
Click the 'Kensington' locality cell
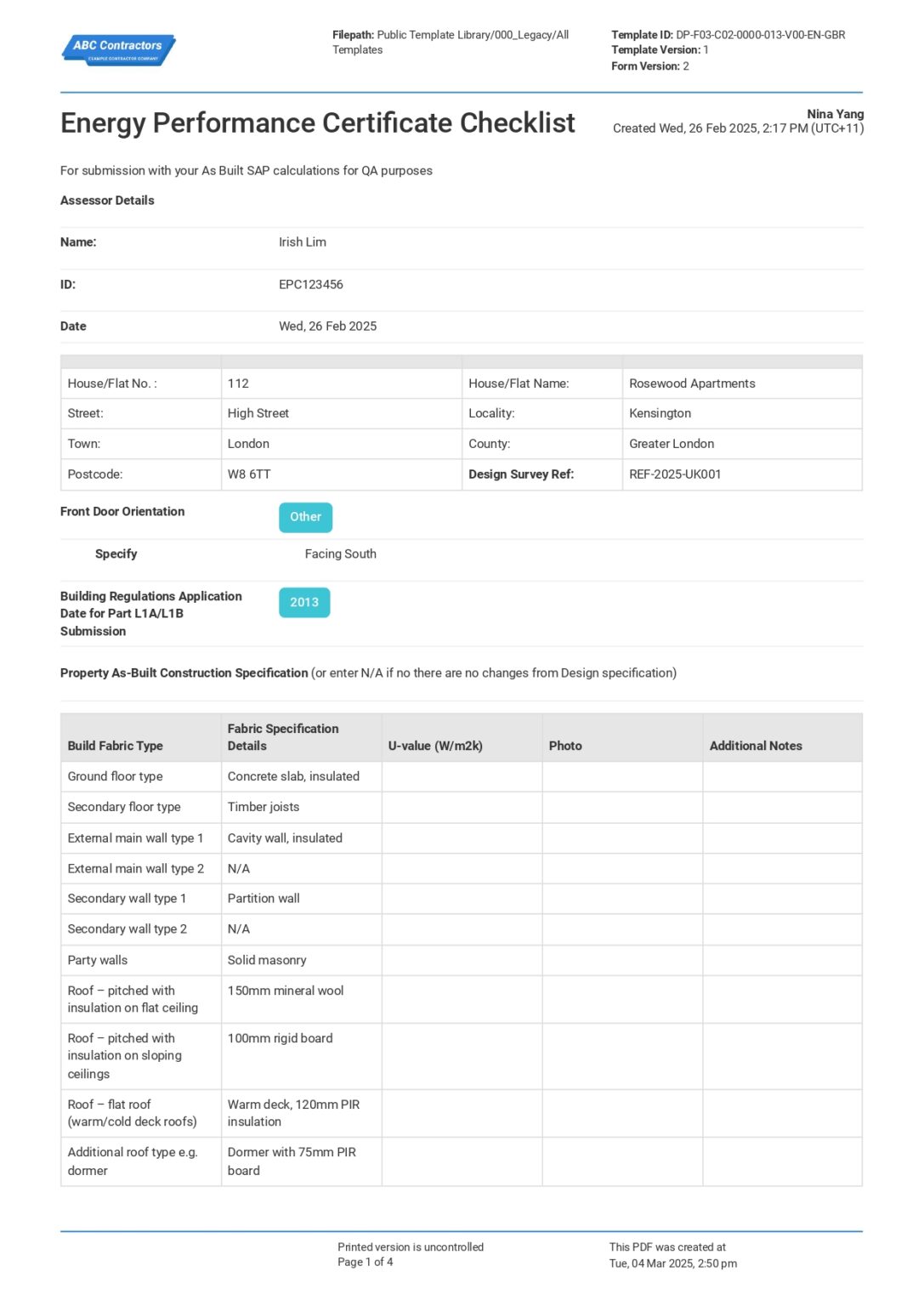660,413
